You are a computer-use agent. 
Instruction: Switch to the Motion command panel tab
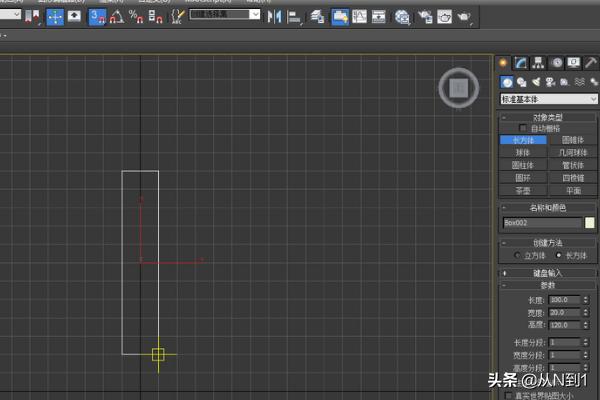[x=556, y=62]
